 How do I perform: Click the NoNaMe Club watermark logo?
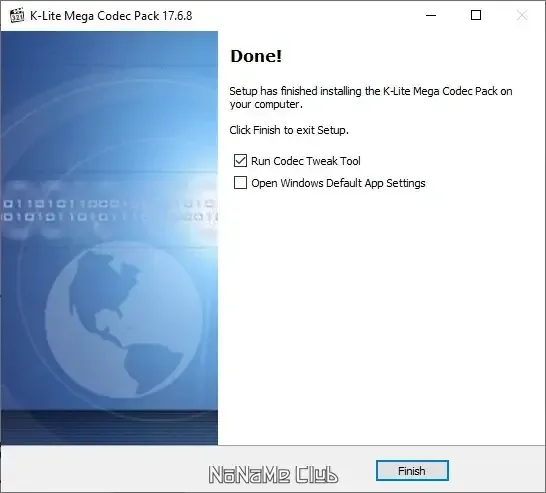[273, 475]
